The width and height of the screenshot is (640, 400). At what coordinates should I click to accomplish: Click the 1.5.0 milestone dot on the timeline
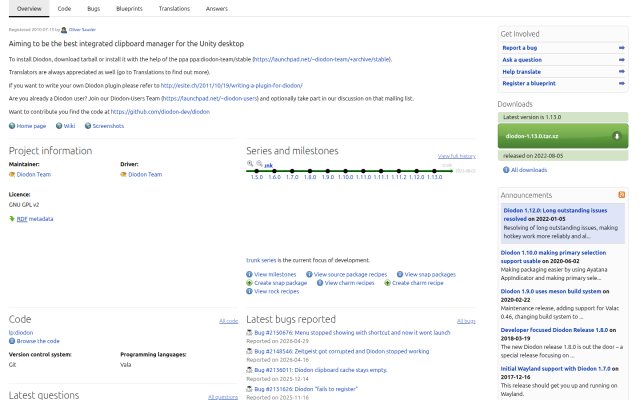point(257,171)
